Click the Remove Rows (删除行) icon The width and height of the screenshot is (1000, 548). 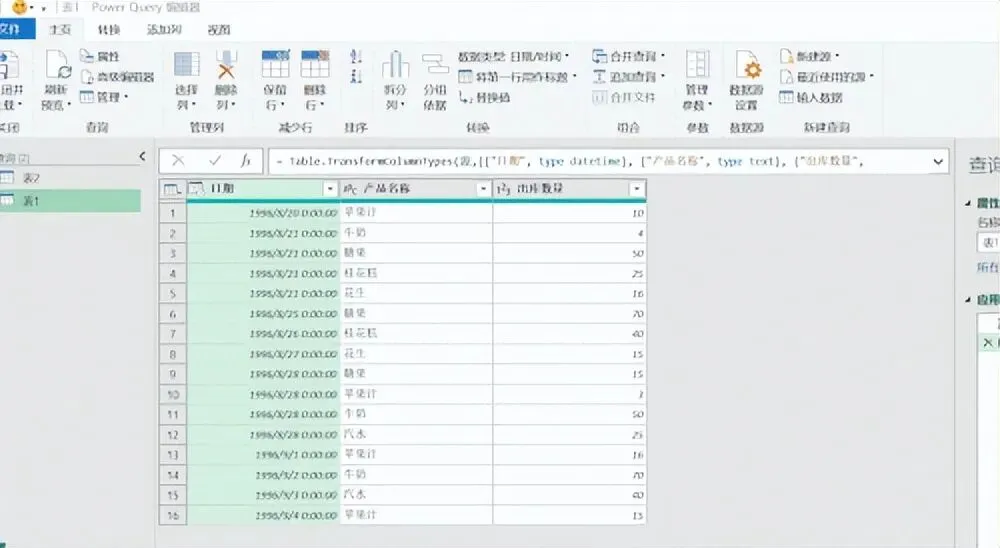point(315,64)
